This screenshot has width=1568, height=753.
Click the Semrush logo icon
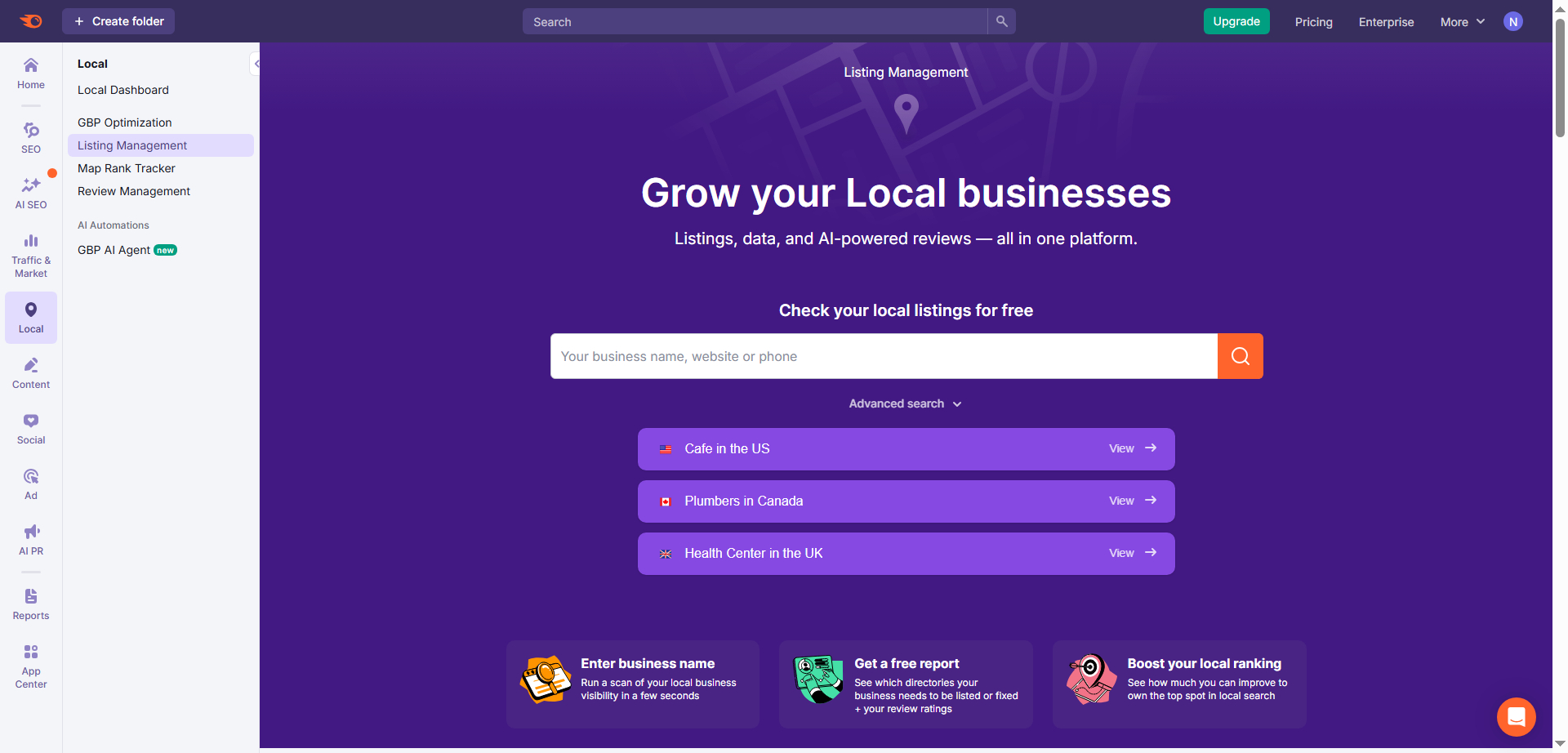(x=31, y=21)
